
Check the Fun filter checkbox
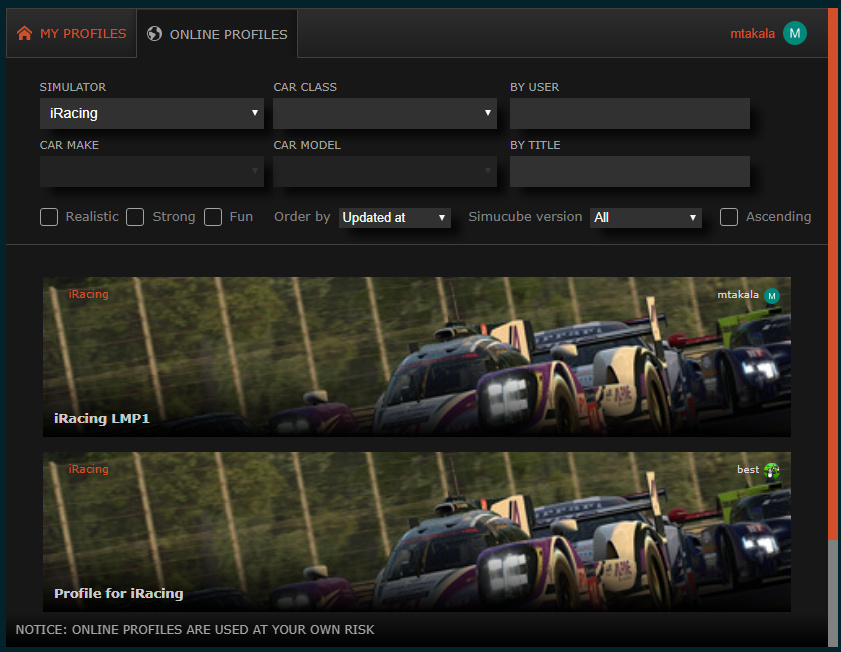tap(213, 217)
